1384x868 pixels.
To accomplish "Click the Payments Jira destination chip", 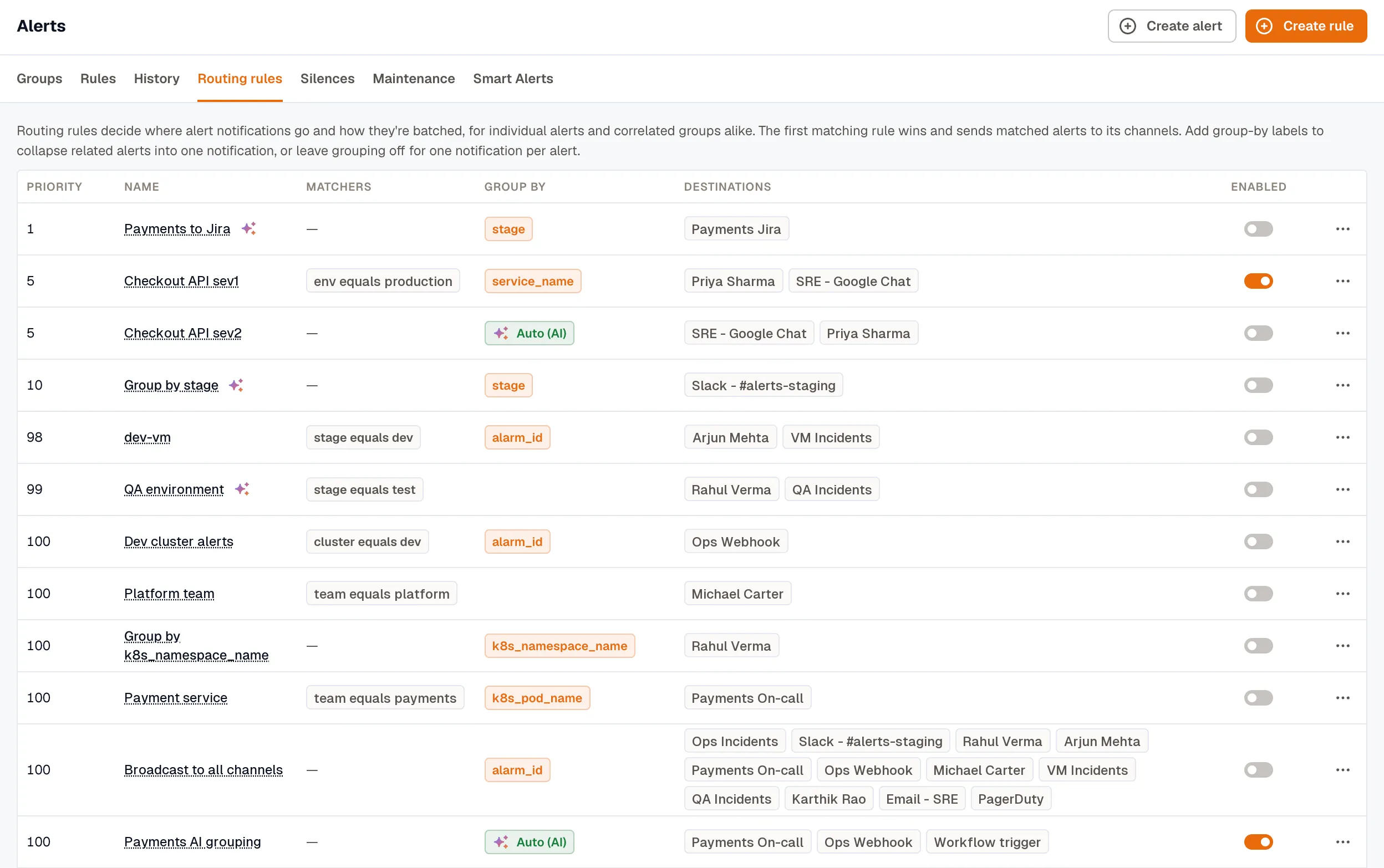I will click(x=736, y=229).
